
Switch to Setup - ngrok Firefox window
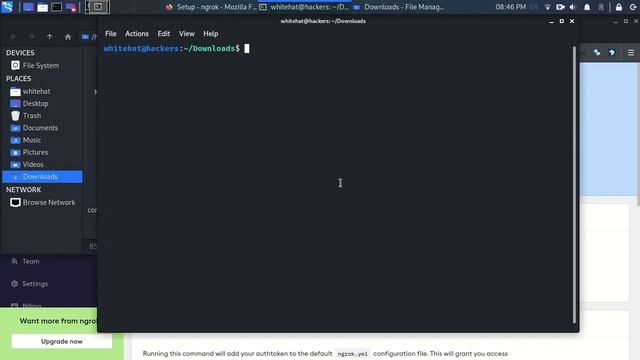211,7
